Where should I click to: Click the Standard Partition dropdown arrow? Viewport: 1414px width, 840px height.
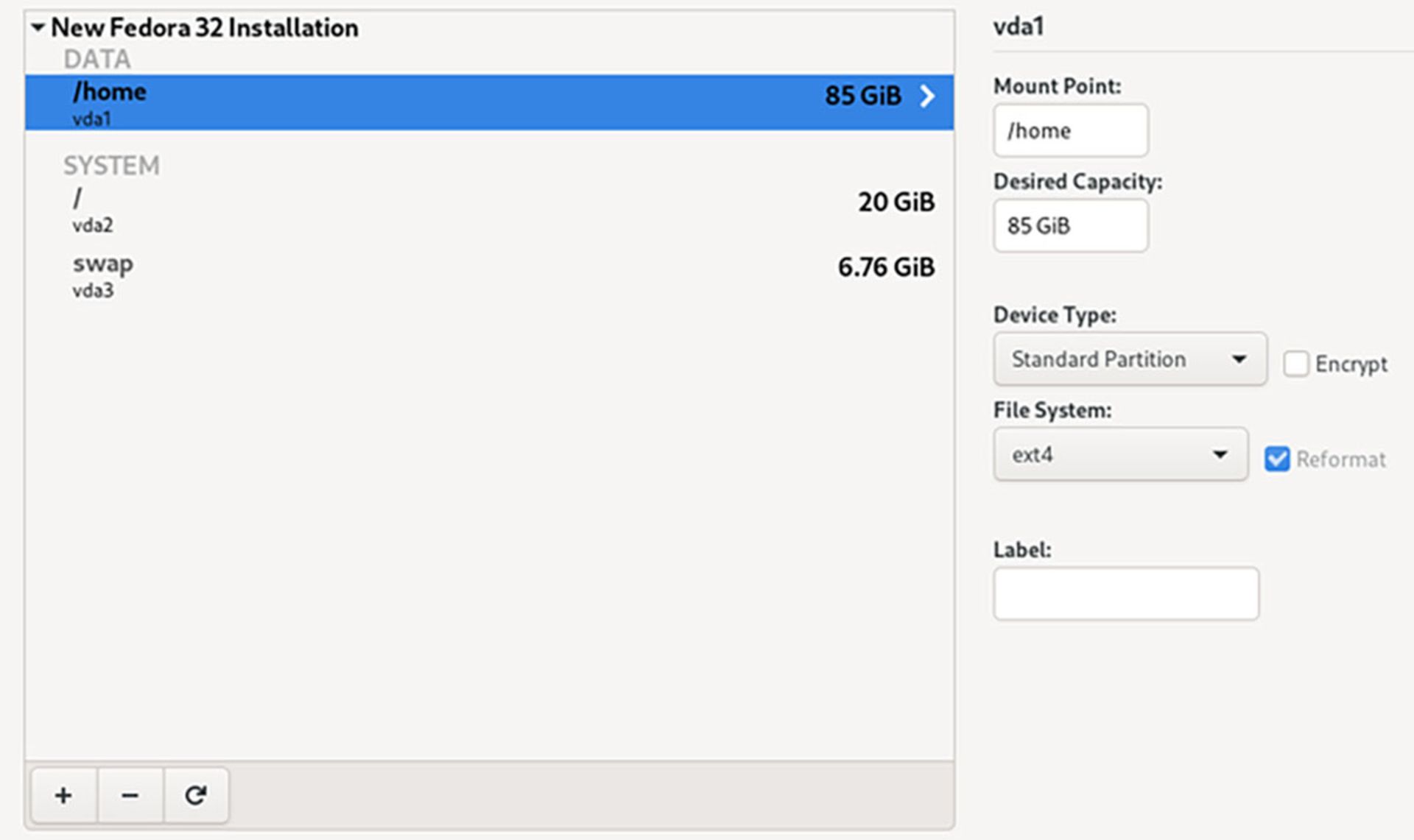pos(1239,359)
